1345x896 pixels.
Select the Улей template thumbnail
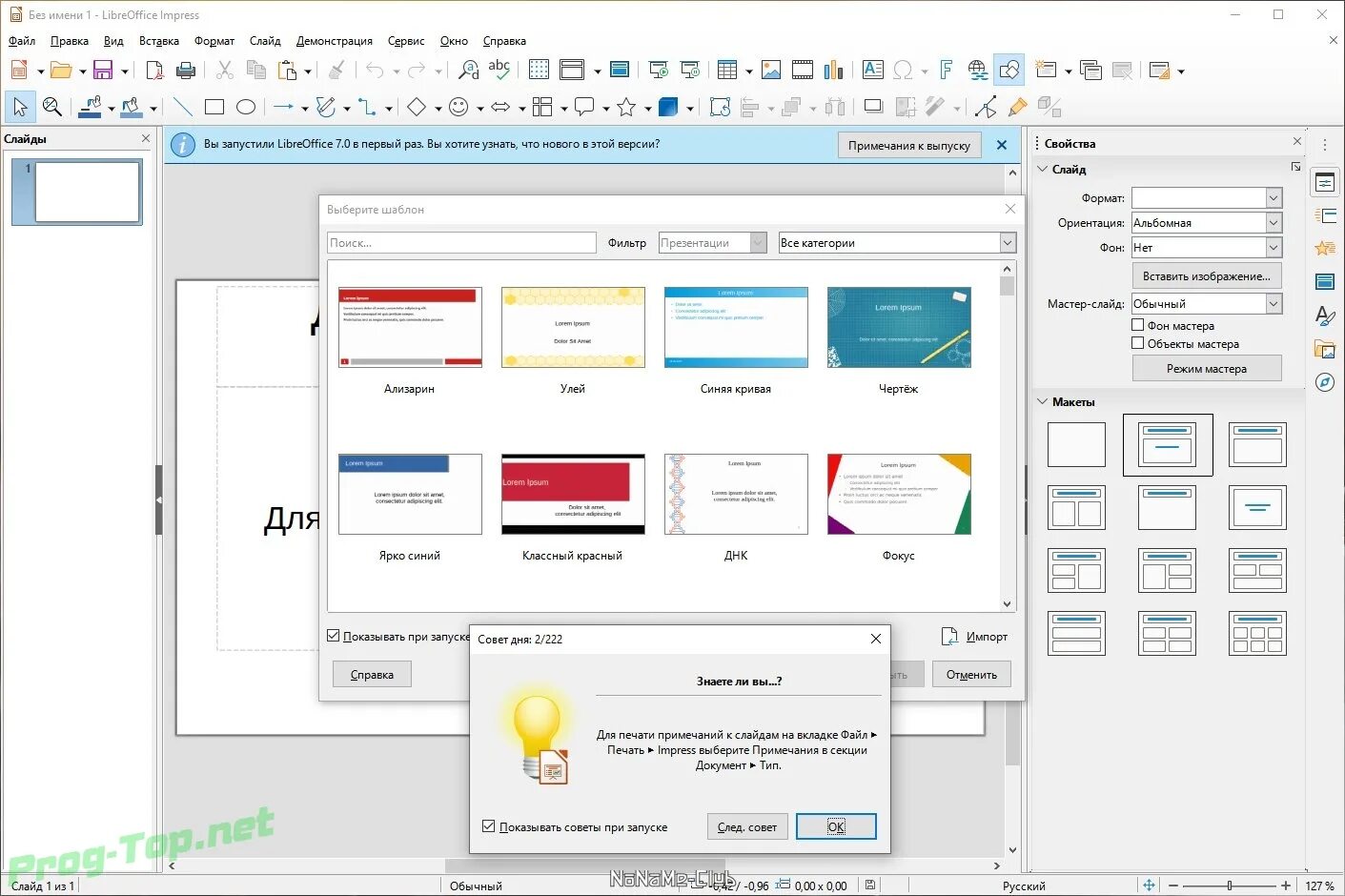pos(573,327)
